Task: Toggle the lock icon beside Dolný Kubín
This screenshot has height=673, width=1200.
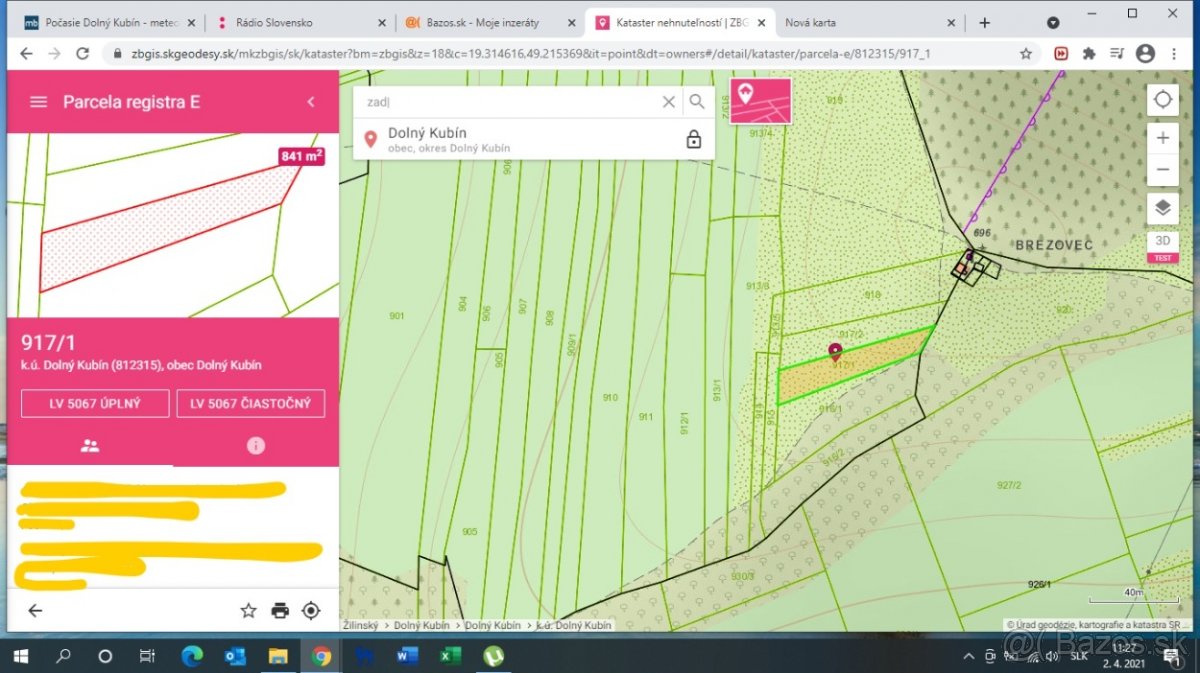Action: point(694,140)
